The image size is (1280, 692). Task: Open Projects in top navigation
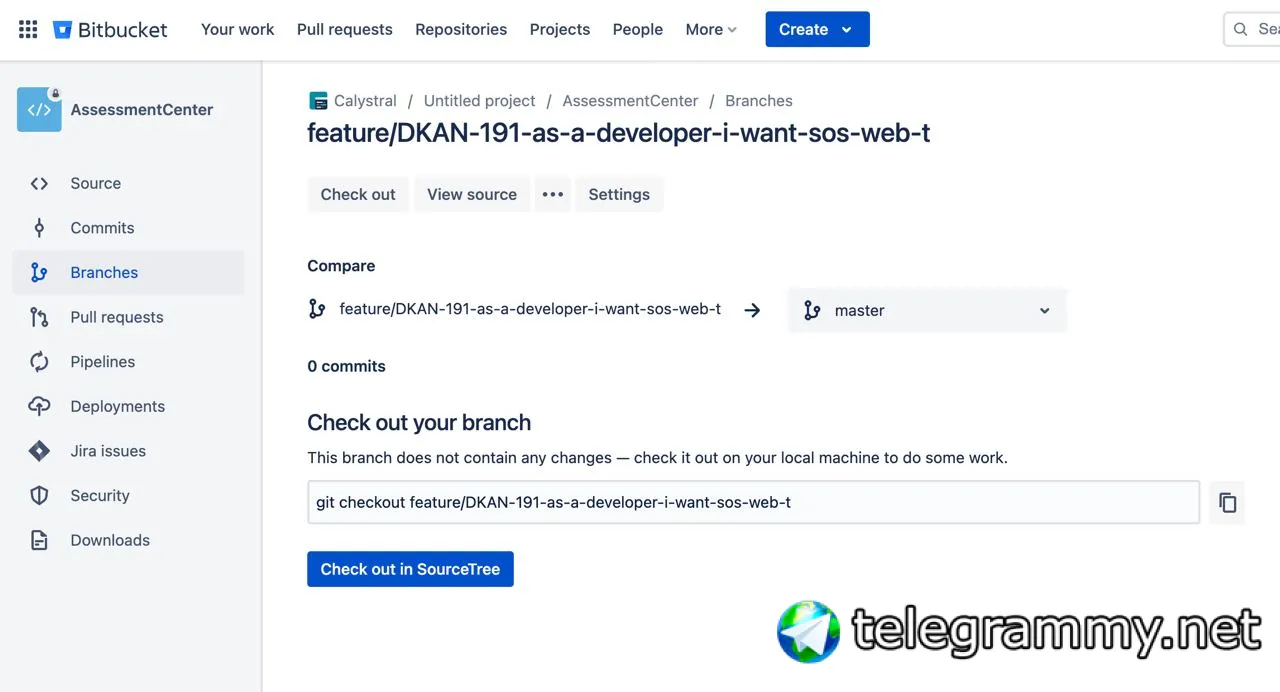[x=560, y=29]
